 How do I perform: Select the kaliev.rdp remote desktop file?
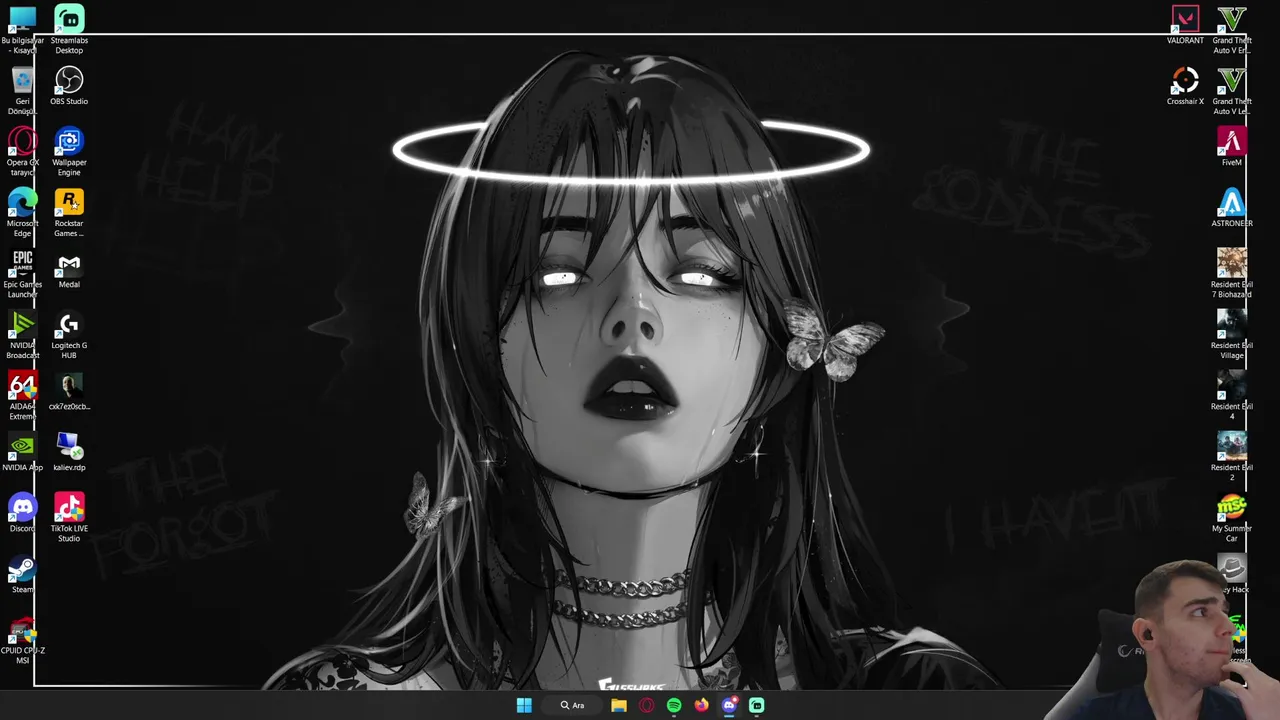tap(69, 446)
